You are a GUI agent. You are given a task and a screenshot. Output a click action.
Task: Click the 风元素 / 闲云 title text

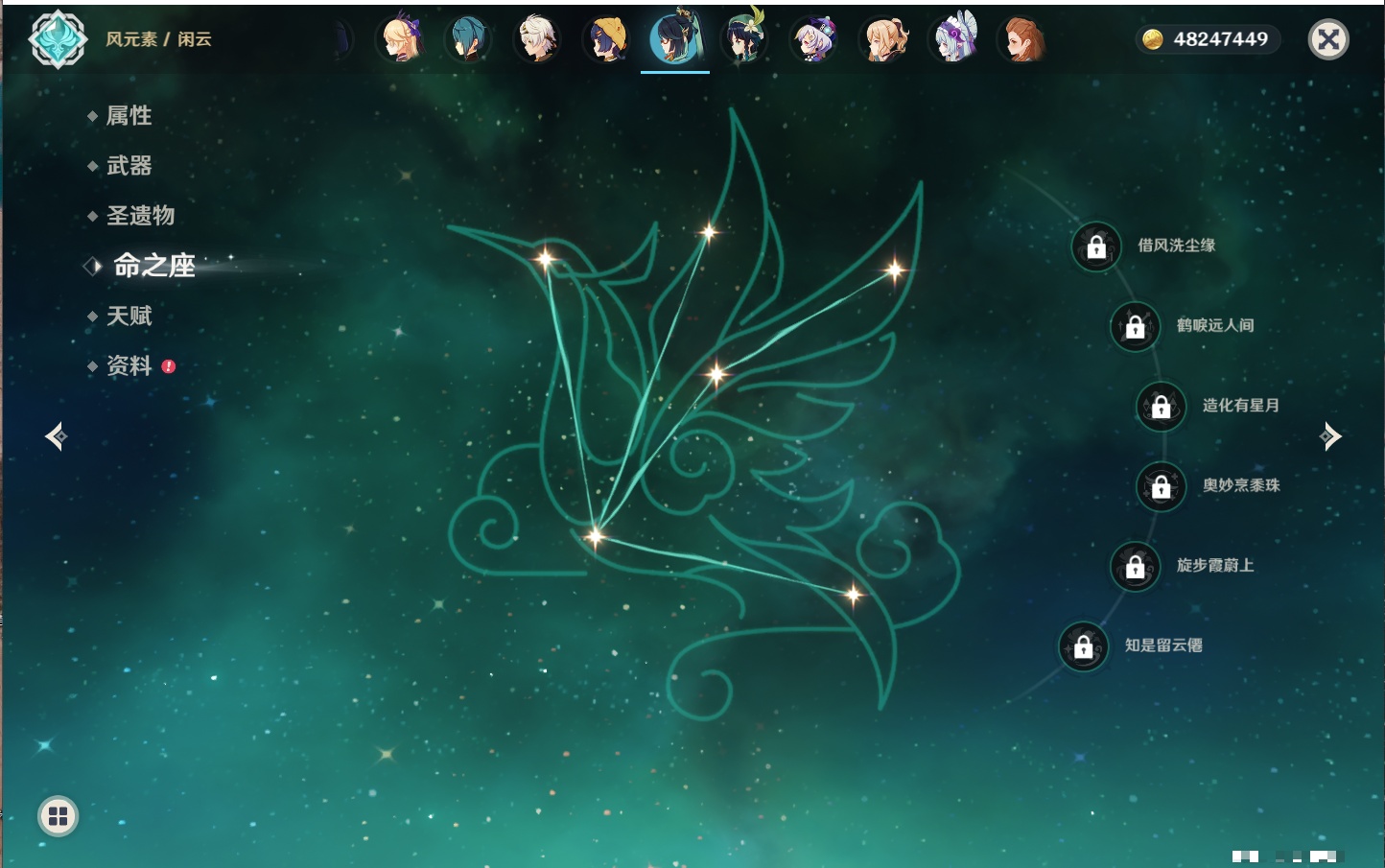[158, 39]
